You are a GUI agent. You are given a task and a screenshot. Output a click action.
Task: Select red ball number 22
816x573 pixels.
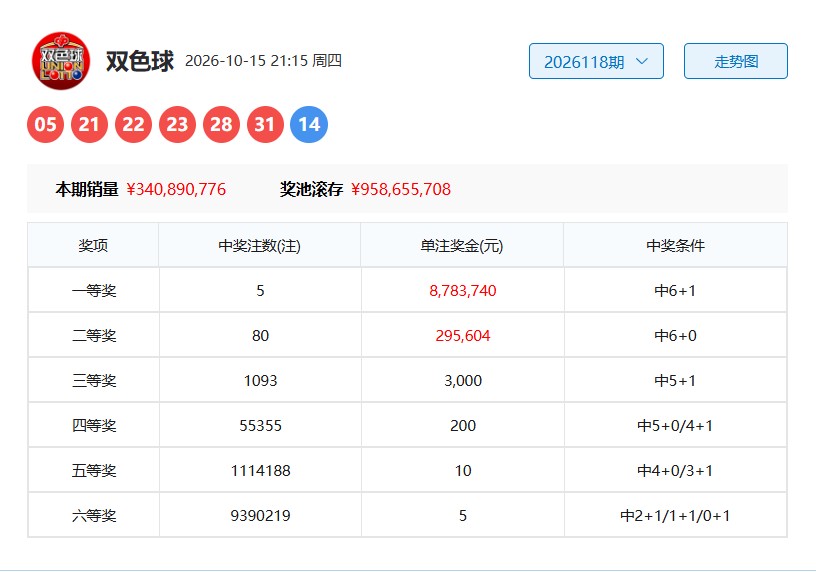(133, 124)
